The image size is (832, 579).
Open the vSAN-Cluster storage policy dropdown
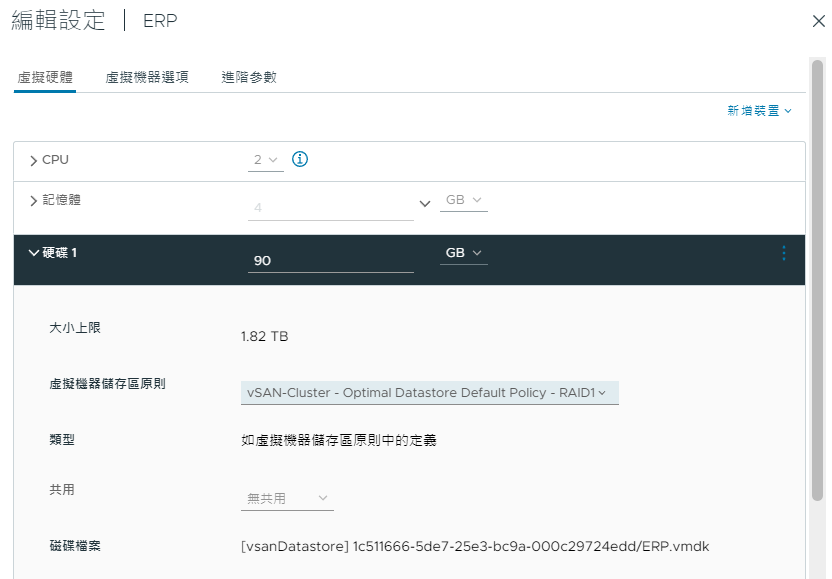(430, 393)
